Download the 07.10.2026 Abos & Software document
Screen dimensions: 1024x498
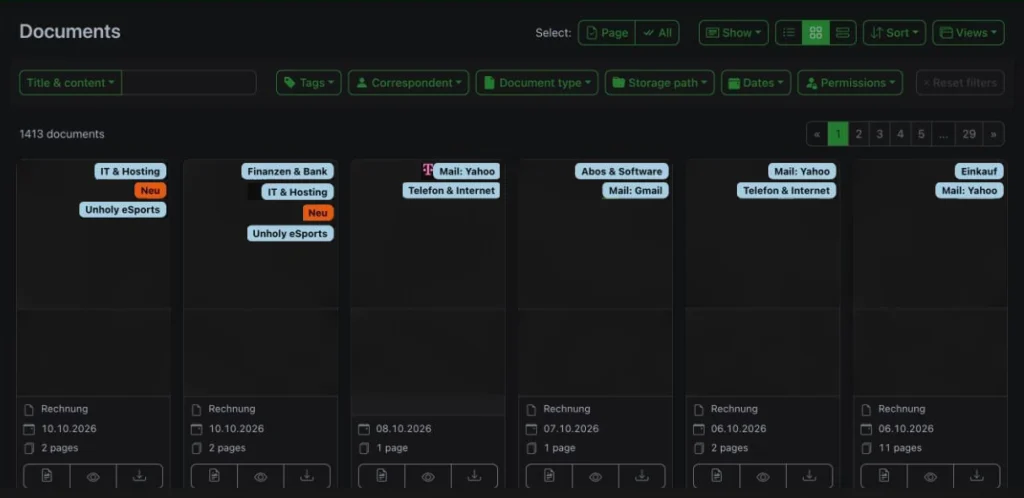[x=642, y=476]
